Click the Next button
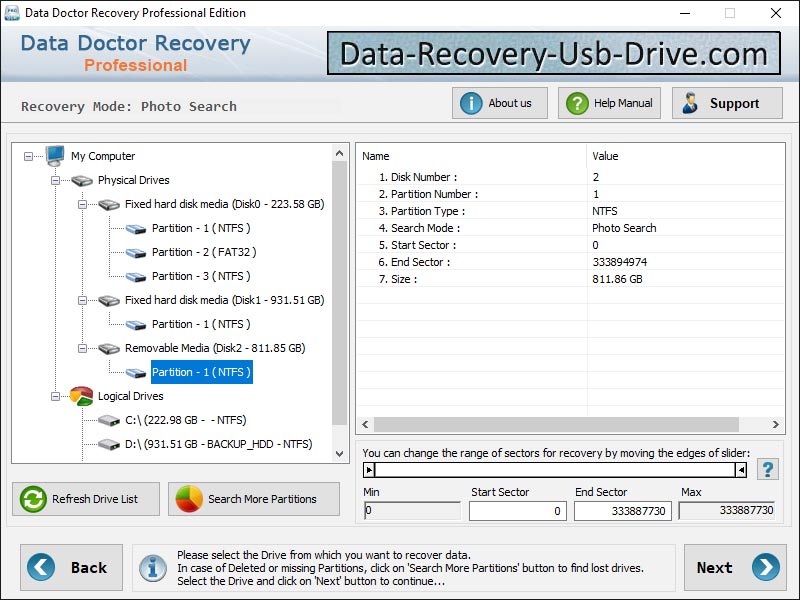The image size is (800, 600). point(737,567)
